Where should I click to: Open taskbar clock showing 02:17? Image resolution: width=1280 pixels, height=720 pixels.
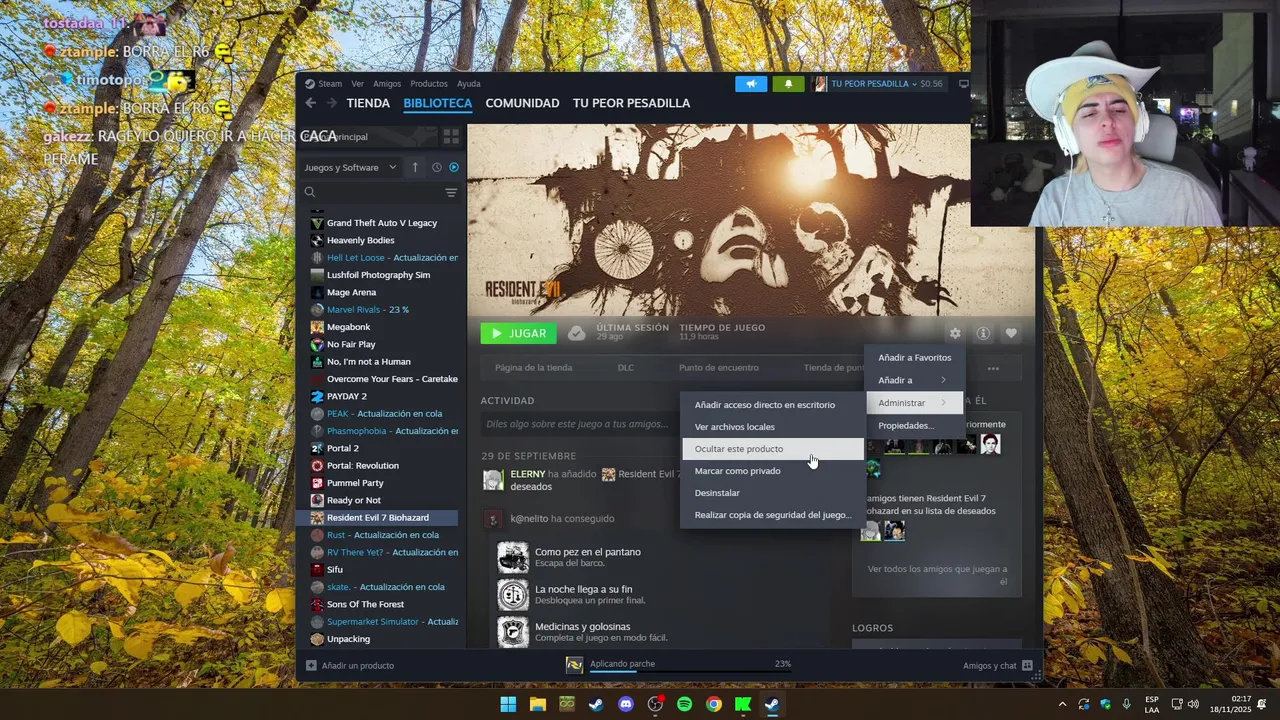click(x=1230, y=704)
